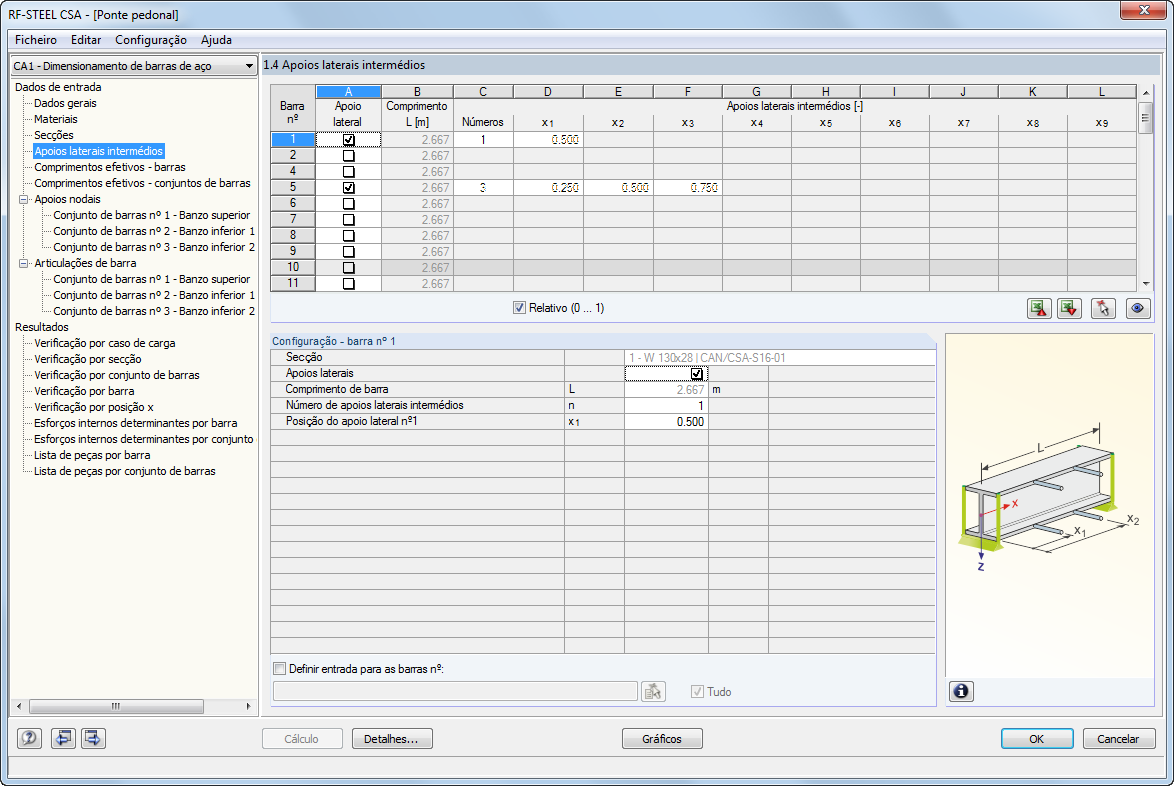Open the CA1 design case dropdown
This screenshot has width=1174, height=786.
(134, 66)
